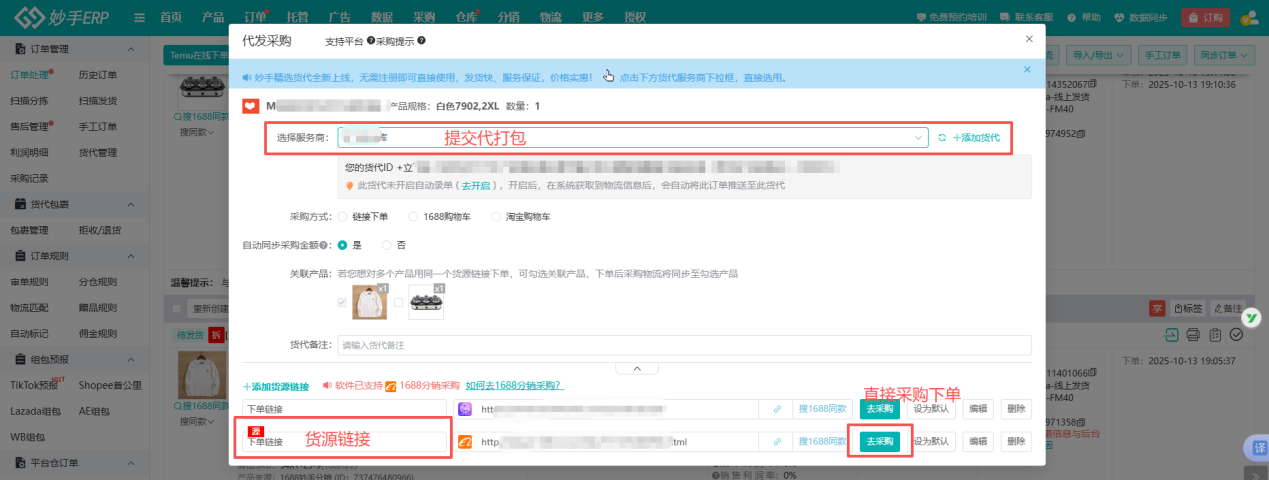Click the user avatar icon in the top bar
The image size is (1269, 480).
coord(1248,17)
